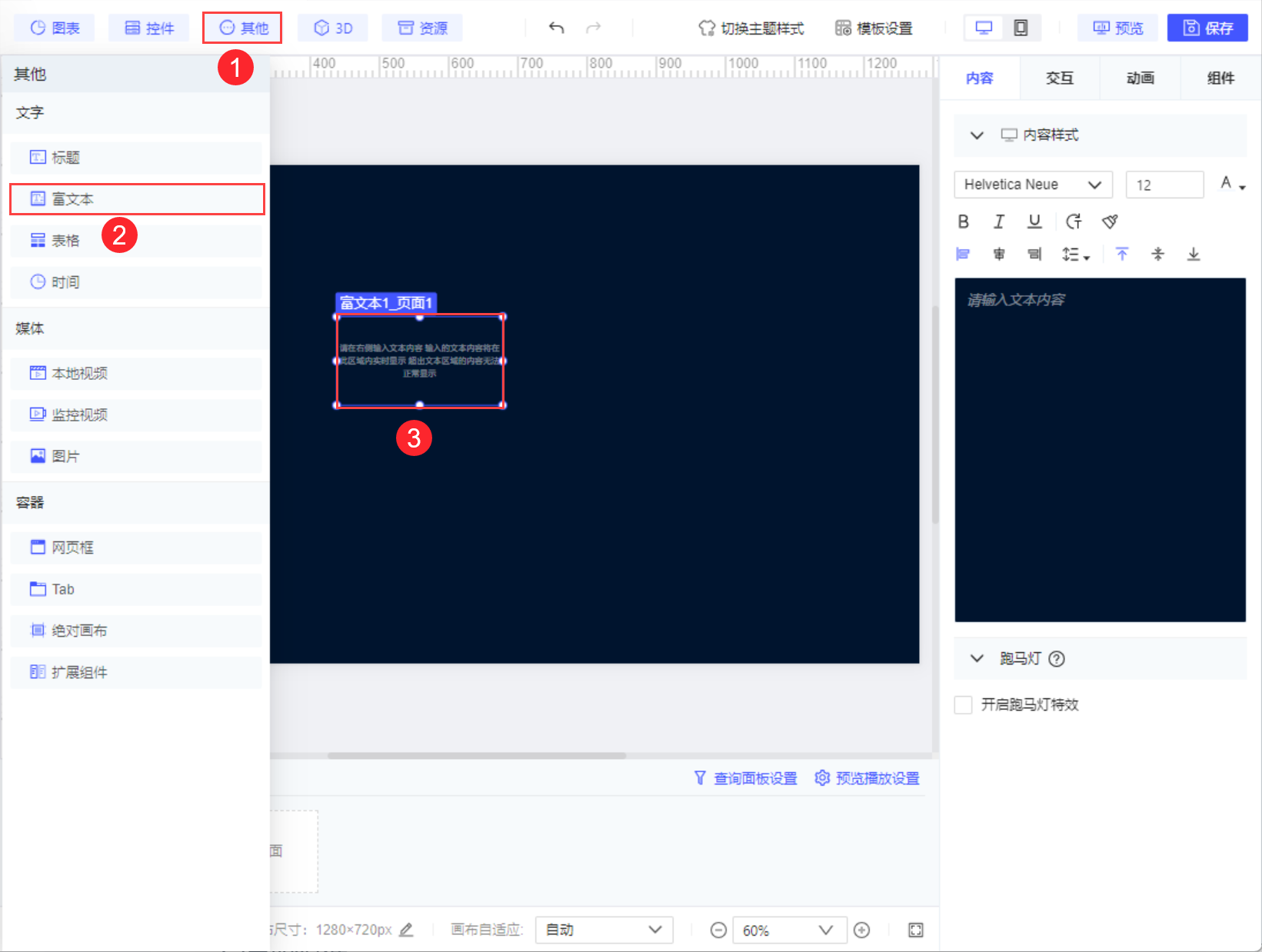Switch to the 内容 content tab
The height and width of the screenshot is (952, 1262).
click(x=980, y=78)
